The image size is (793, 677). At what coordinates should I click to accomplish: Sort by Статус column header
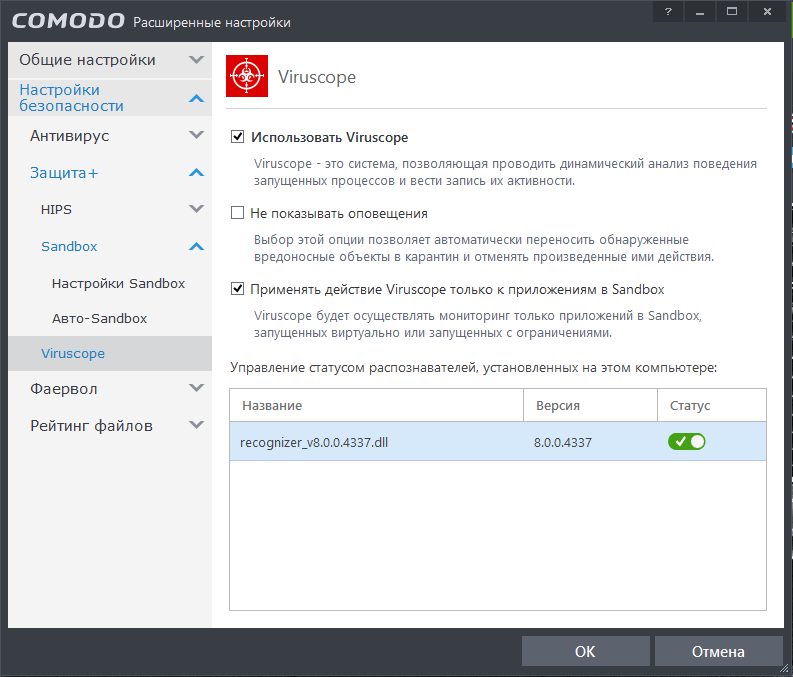[712, 405]
